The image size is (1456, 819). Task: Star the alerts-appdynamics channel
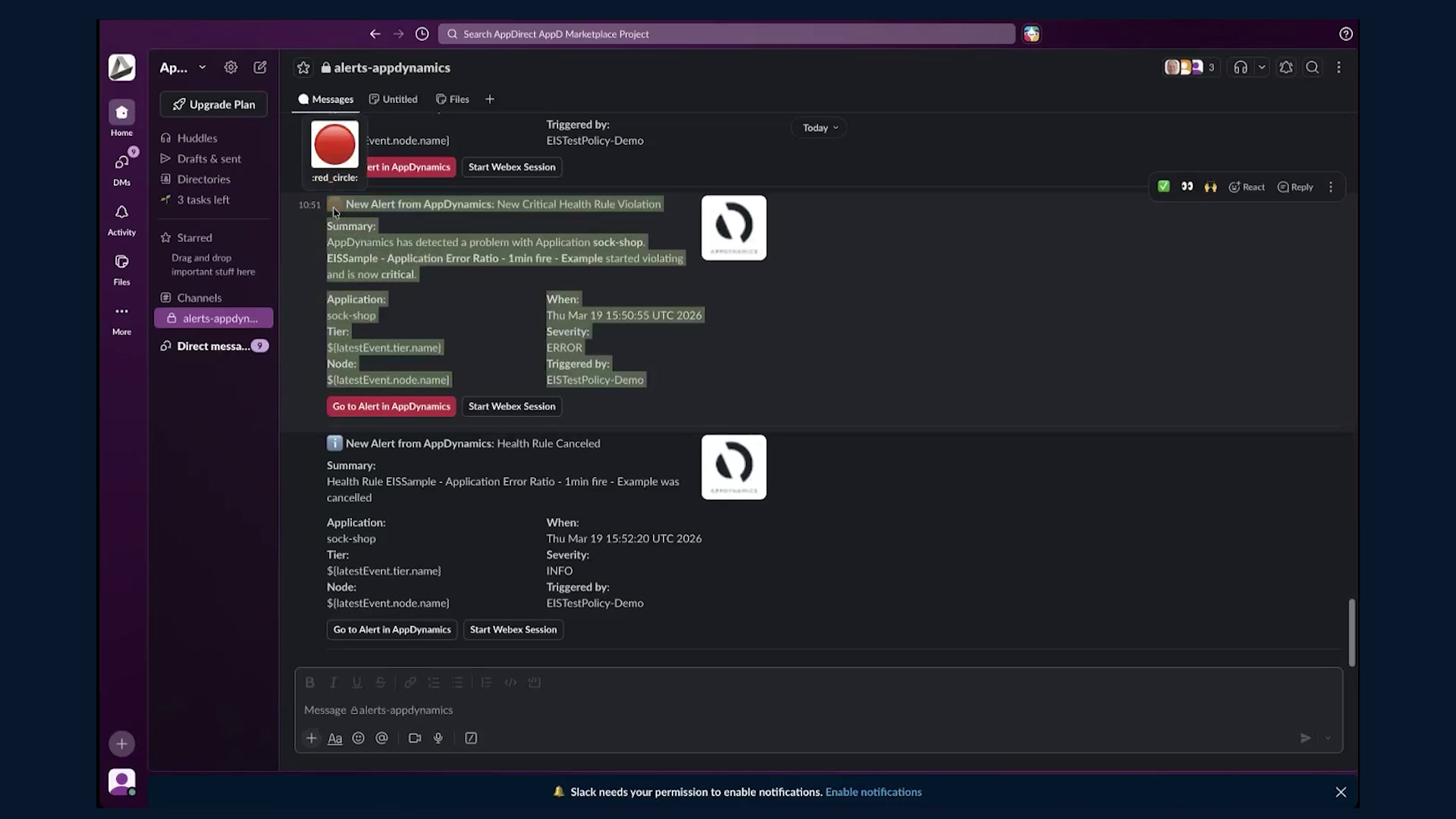click(x=303, y=67)
